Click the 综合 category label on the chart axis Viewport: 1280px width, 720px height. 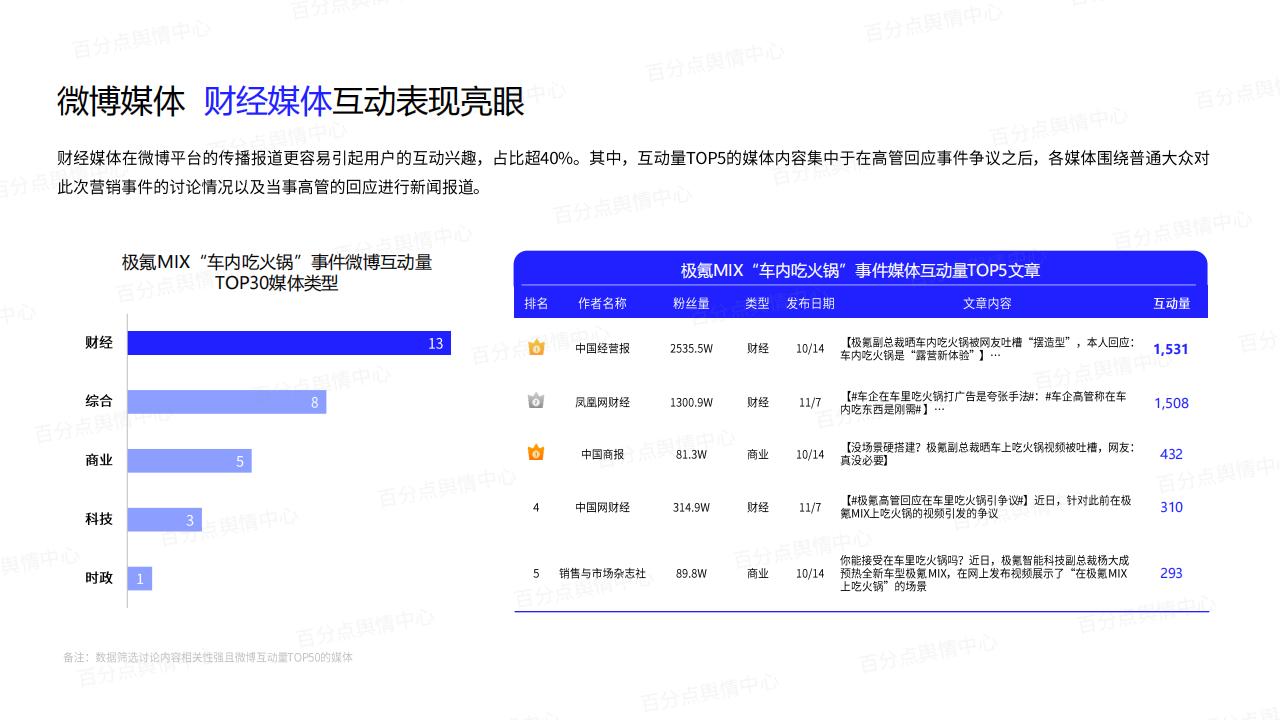point(99,401)
